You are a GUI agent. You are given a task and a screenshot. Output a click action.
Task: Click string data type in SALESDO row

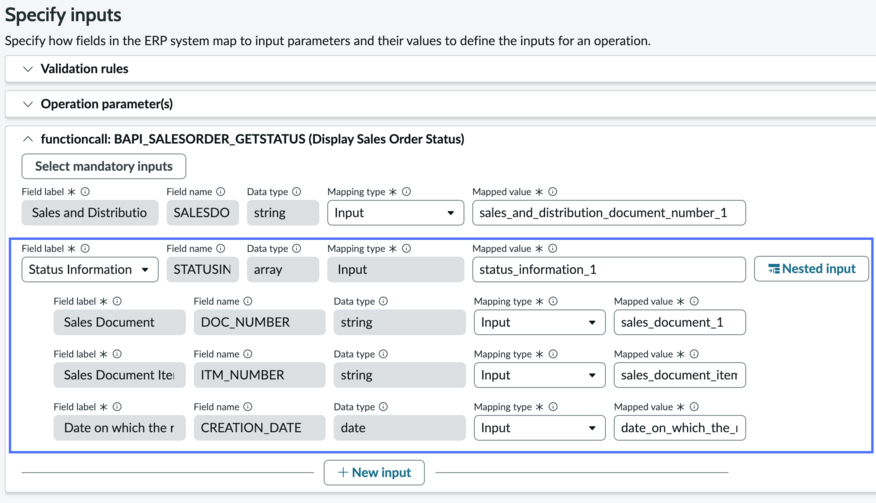pos(283,213)
